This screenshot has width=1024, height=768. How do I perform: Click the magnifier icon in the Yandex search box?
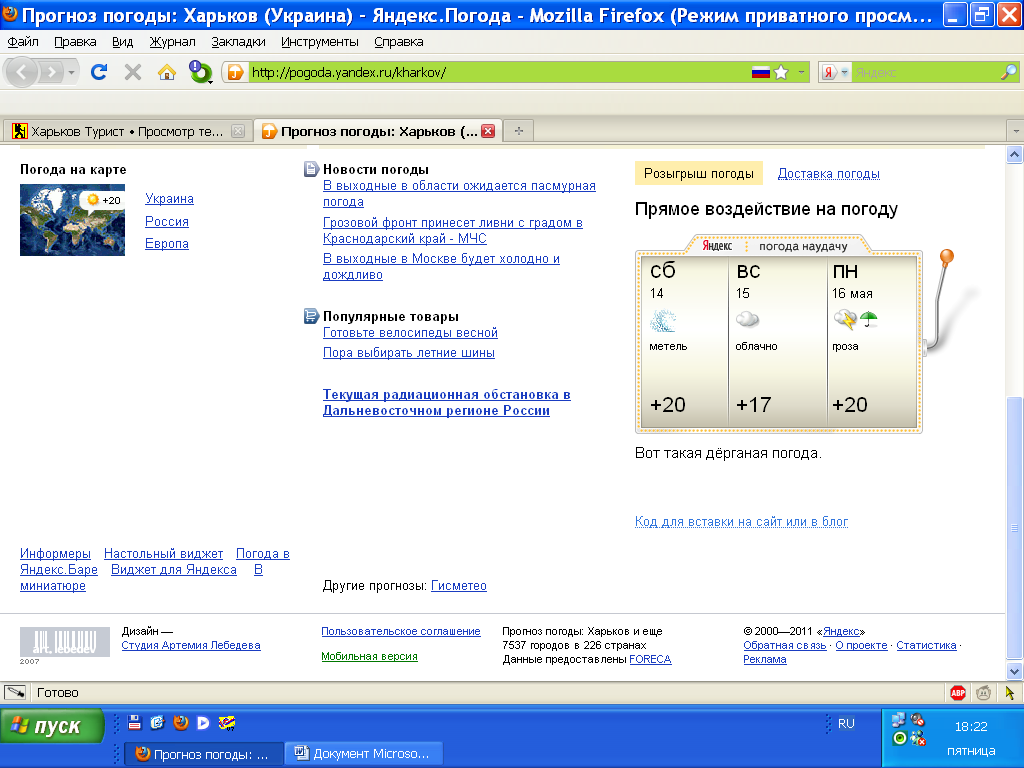pyautogui.click(x=1009, y=72)
